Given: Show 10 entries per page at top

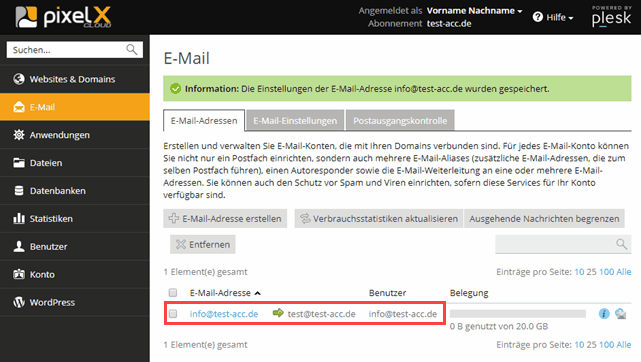Looking at the screenshot, I should pos(579,272).
